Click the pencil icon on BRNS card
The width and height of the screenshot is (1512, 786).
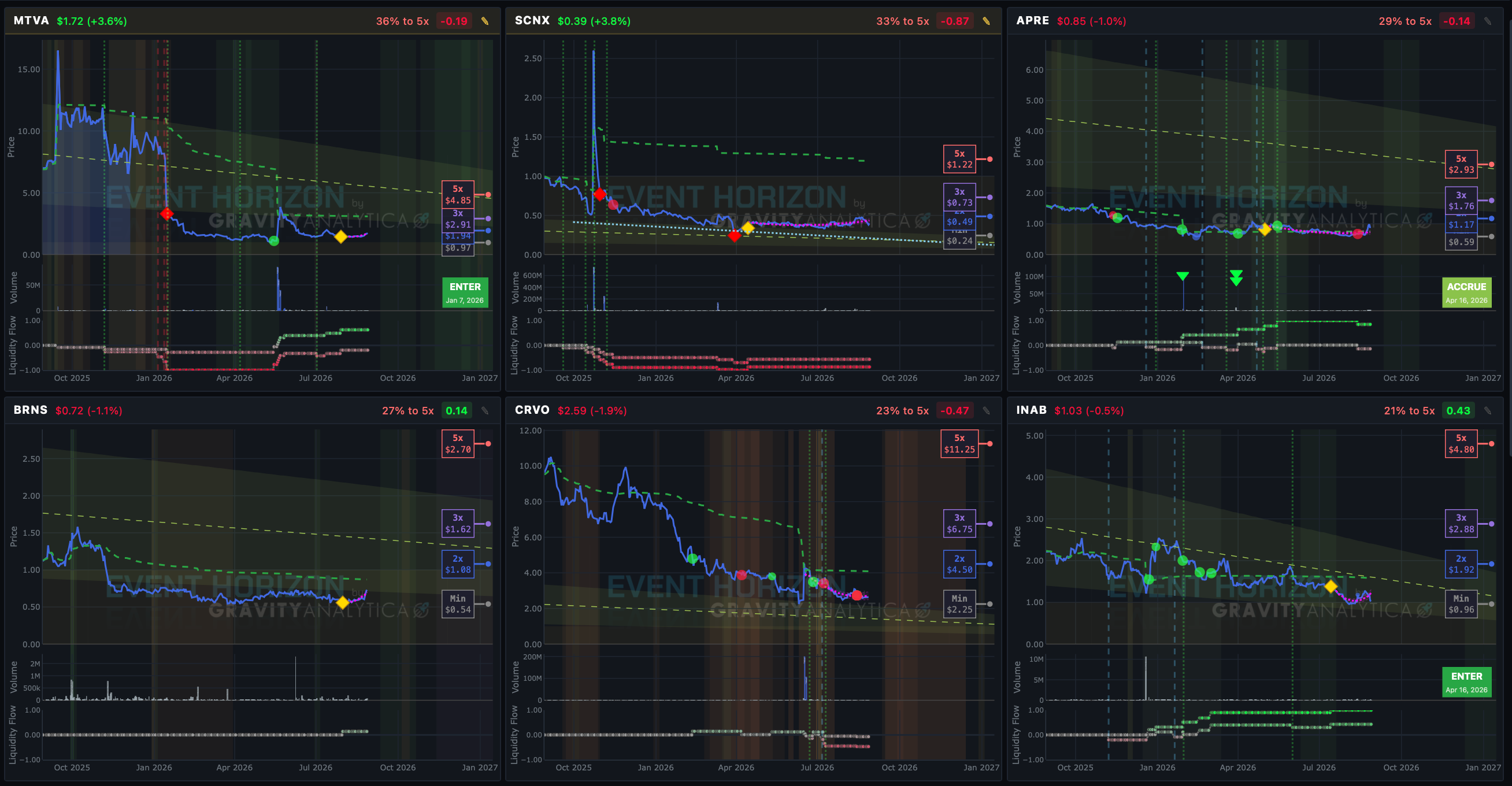pyautogui.click(x=485, y=411)
